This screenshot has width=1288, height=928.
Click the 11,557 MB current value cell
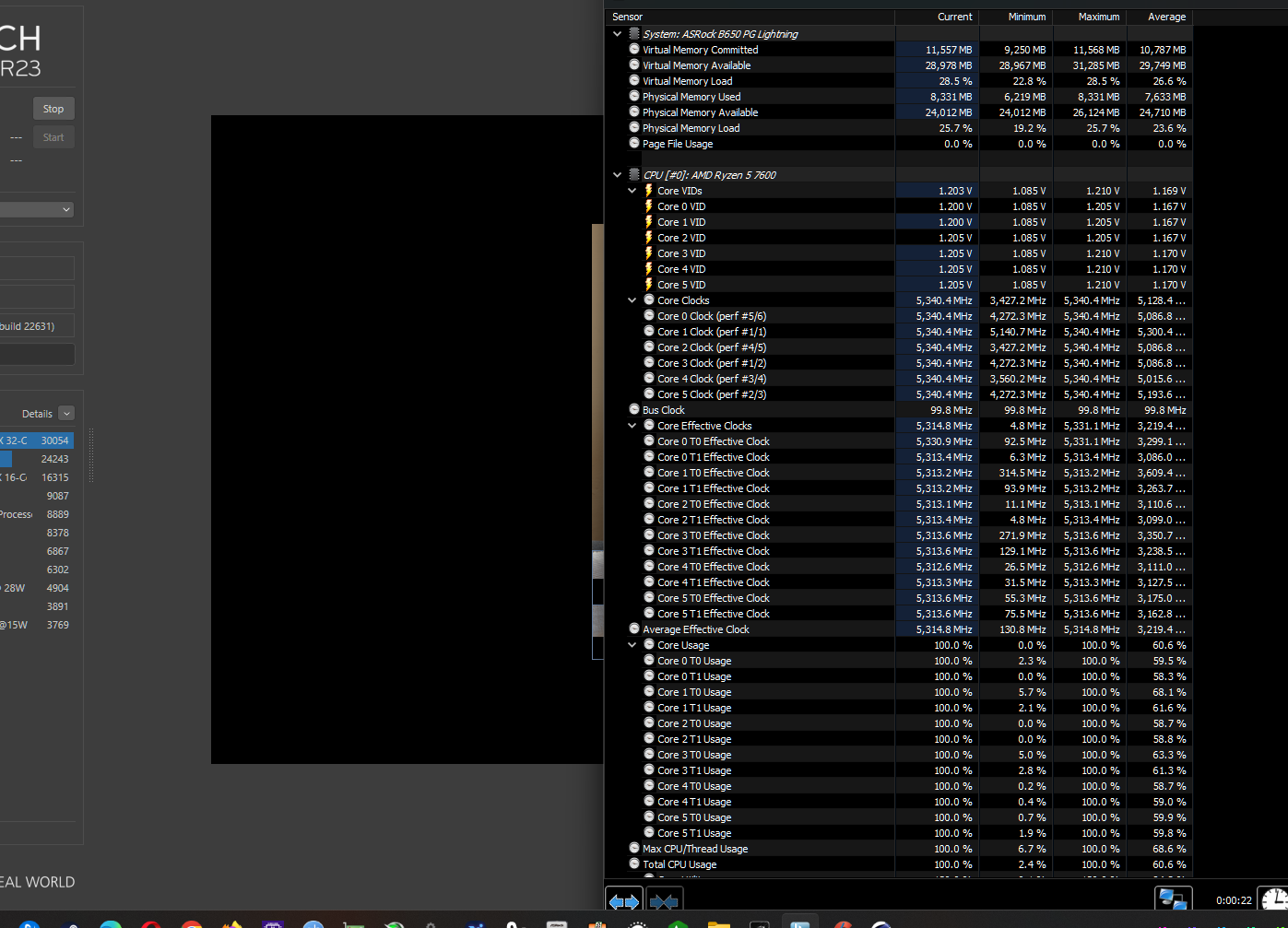(x=937, y=50)
